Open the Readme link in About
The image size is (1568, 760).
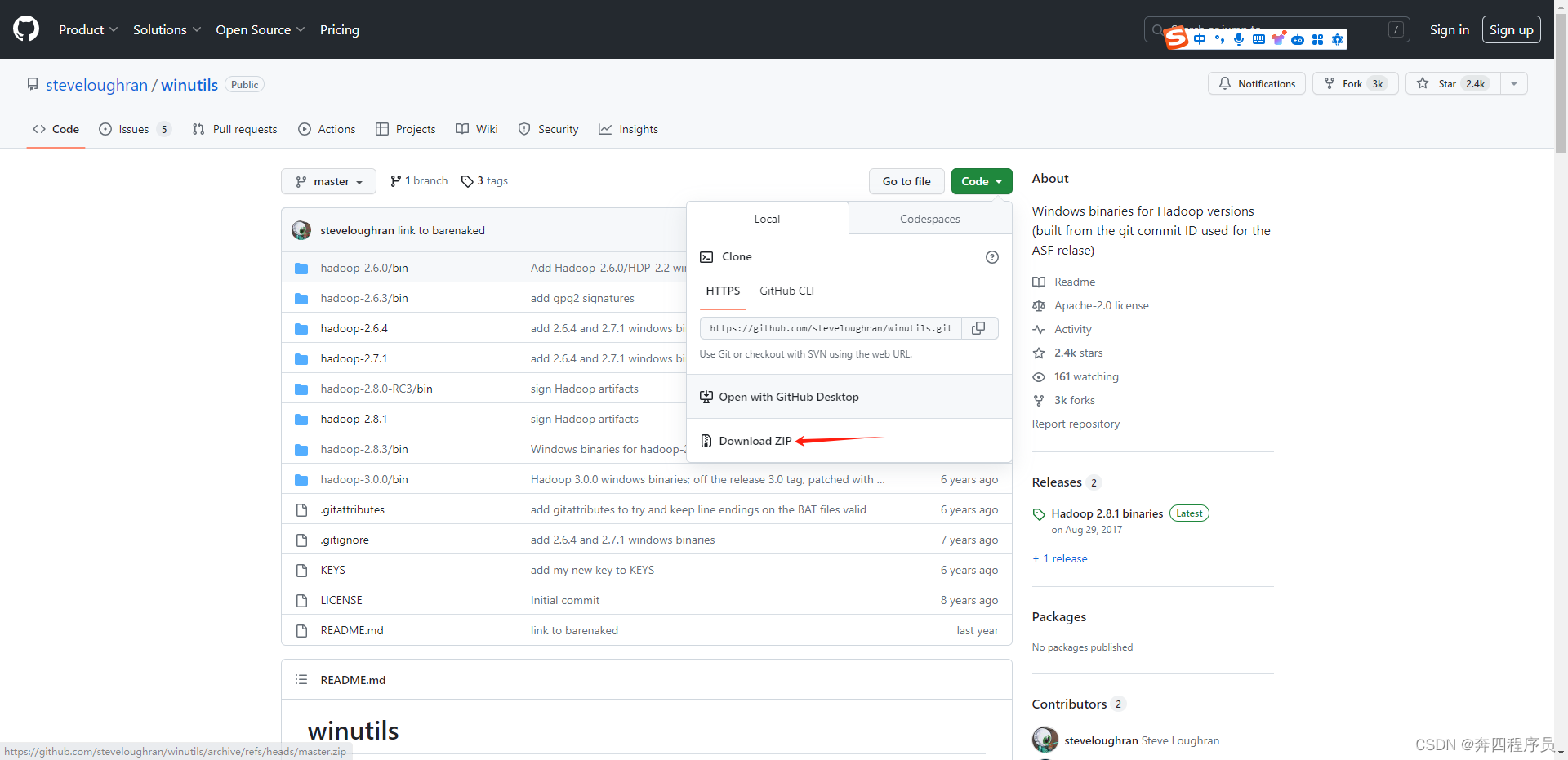1064,282
